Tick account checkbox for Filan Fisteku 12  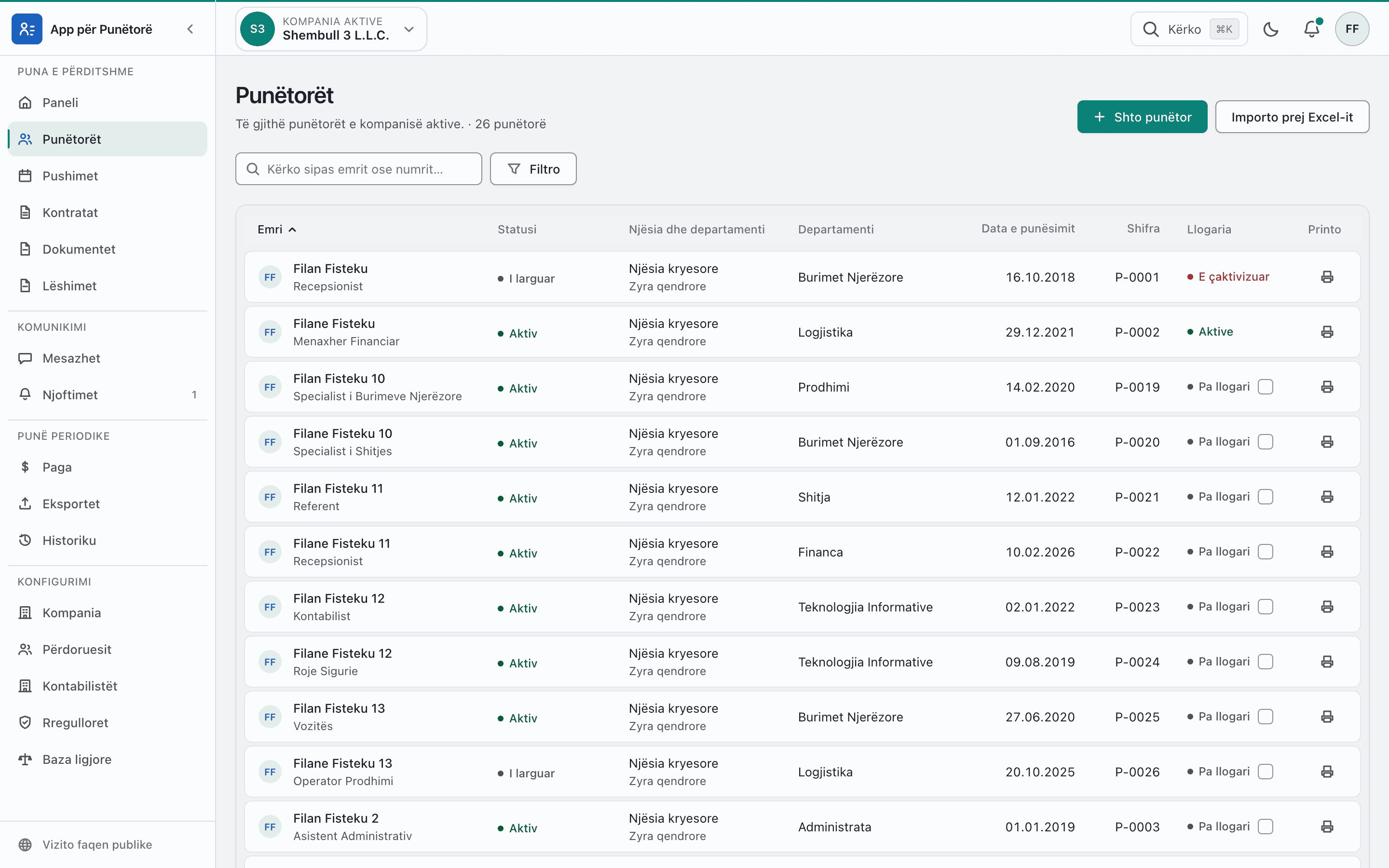tap(1266, 607)
